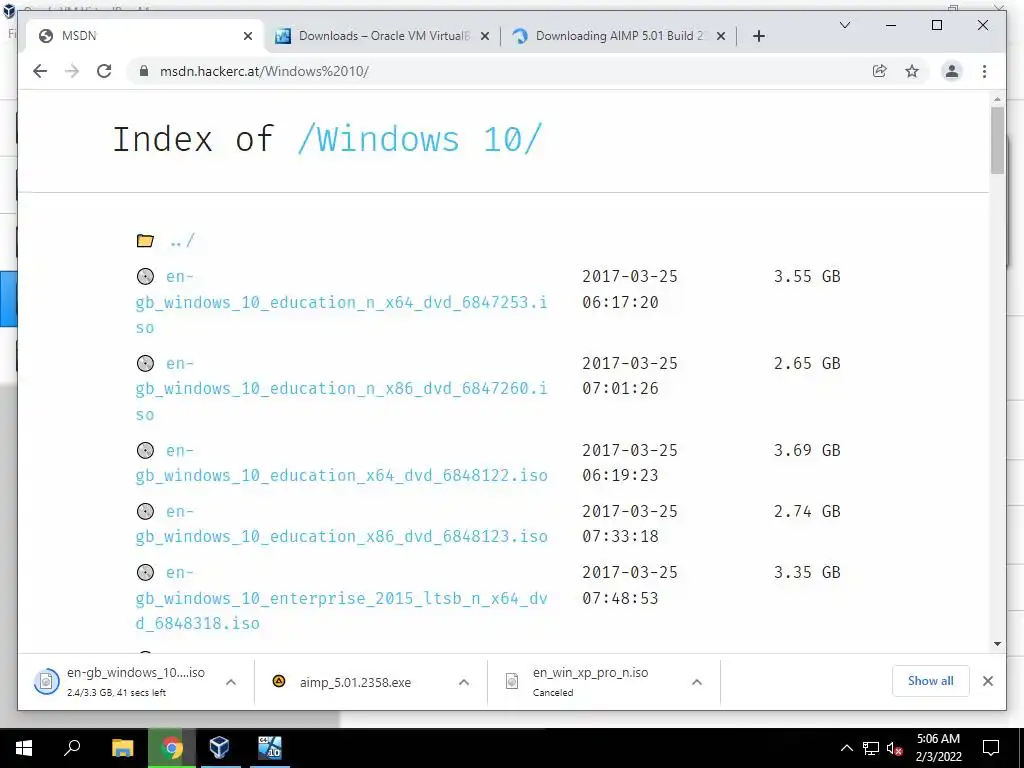Screen dimensions: 1024x768
Task: Share this page from the address bar
Action: [x=880, y=71]
